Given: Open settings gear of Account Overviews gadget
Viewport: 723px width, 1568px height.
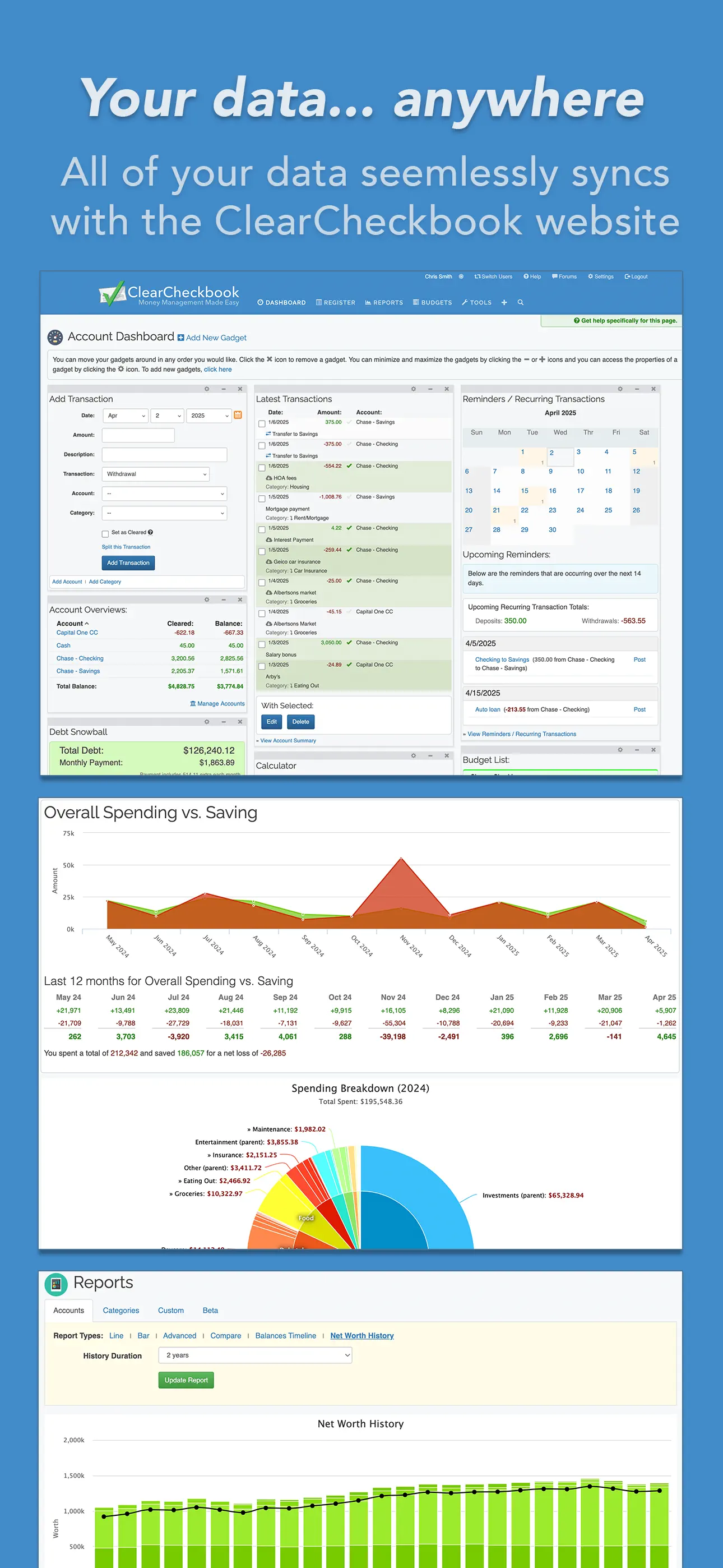Looking at the screenshot, I should pos(207,599).
